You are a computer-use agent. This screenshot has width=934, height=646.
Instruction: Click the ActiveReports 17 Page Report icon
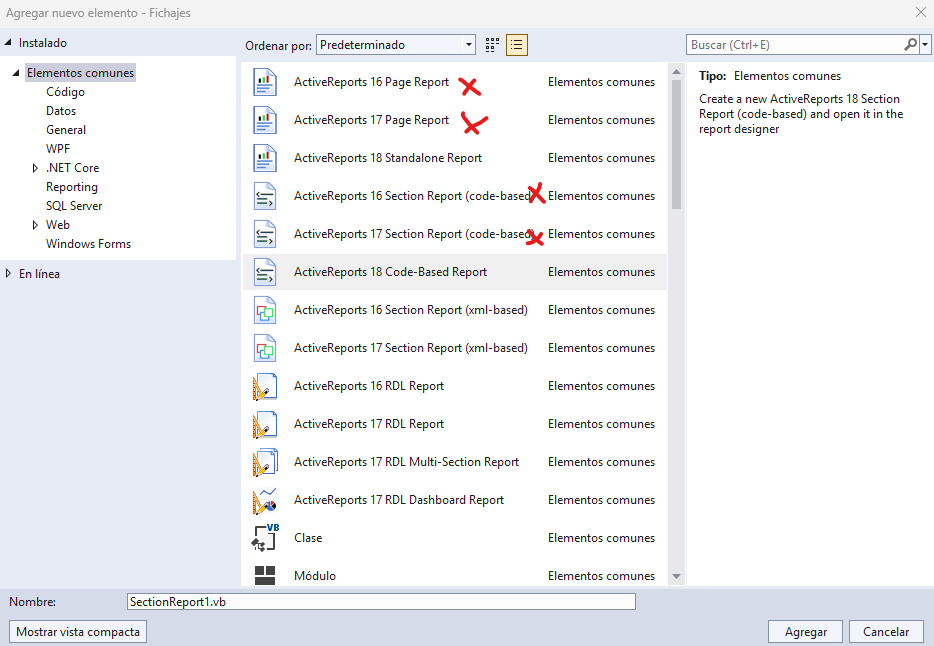[264, 120]
